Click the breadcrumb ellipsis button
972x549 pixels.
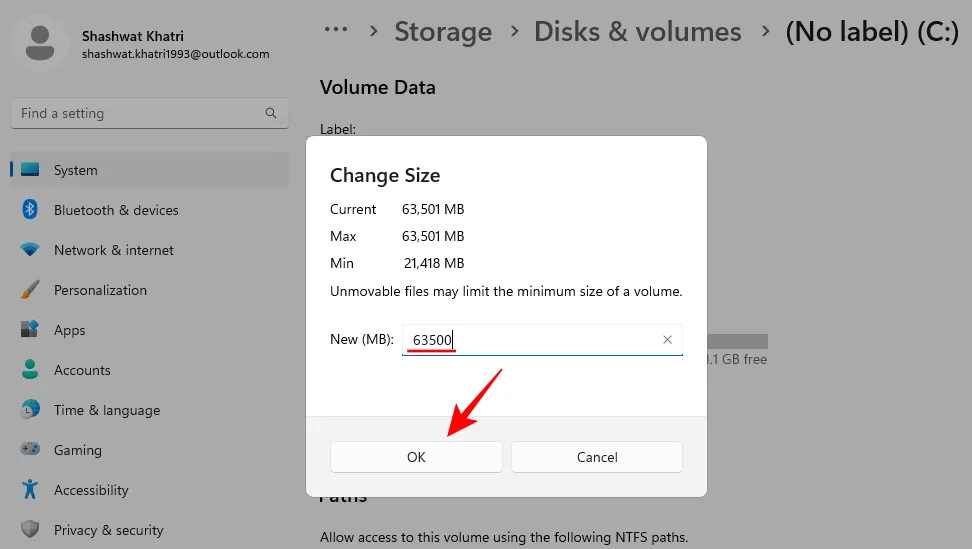pos(336,29)
